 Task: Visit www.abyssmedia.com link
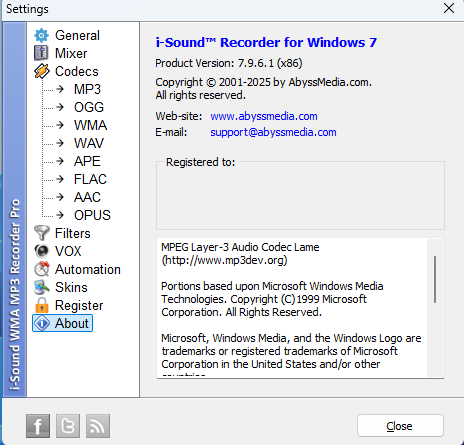[264, 116]
